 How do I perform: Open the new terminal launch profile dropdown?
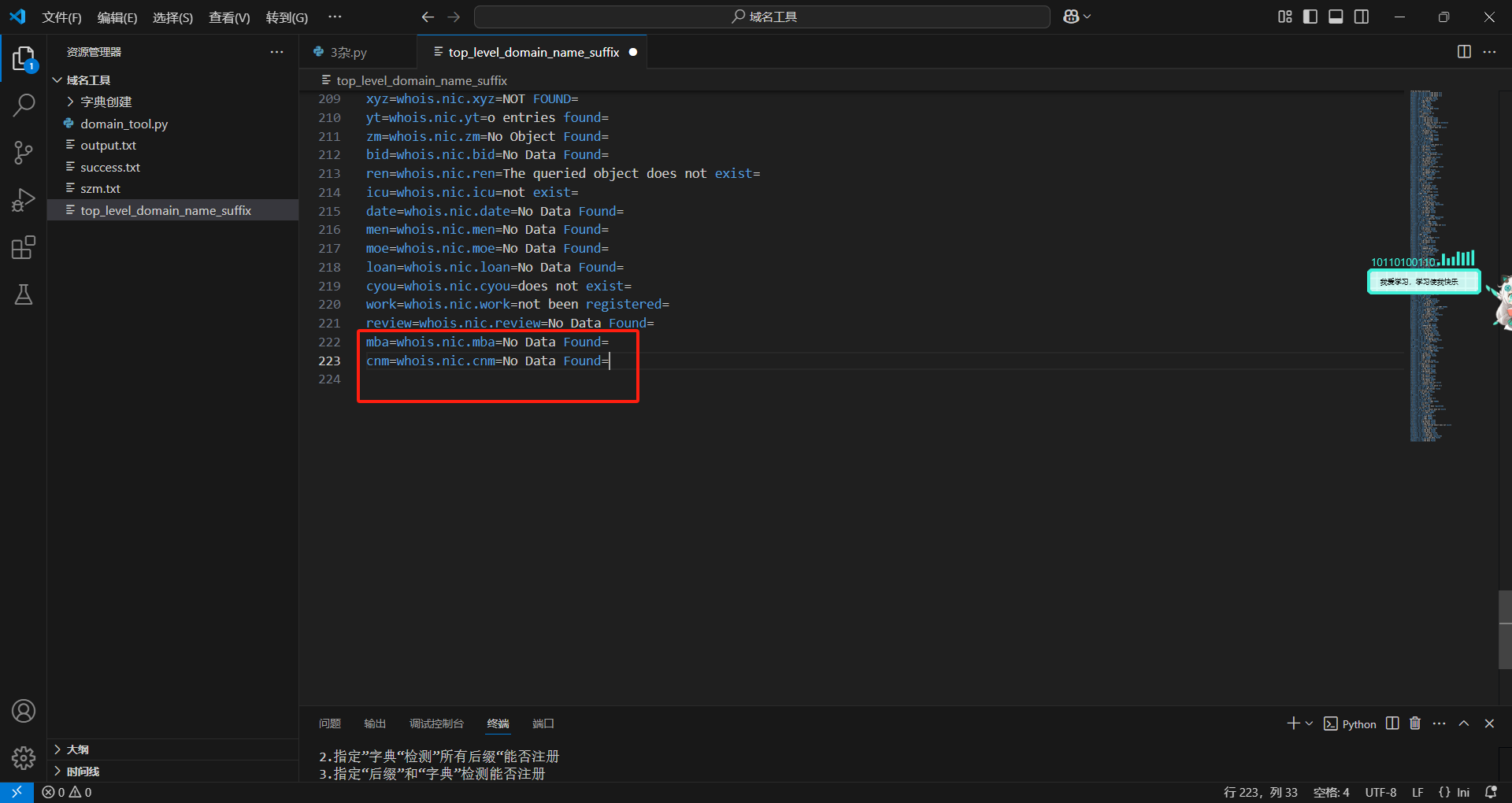(1310, 723)
